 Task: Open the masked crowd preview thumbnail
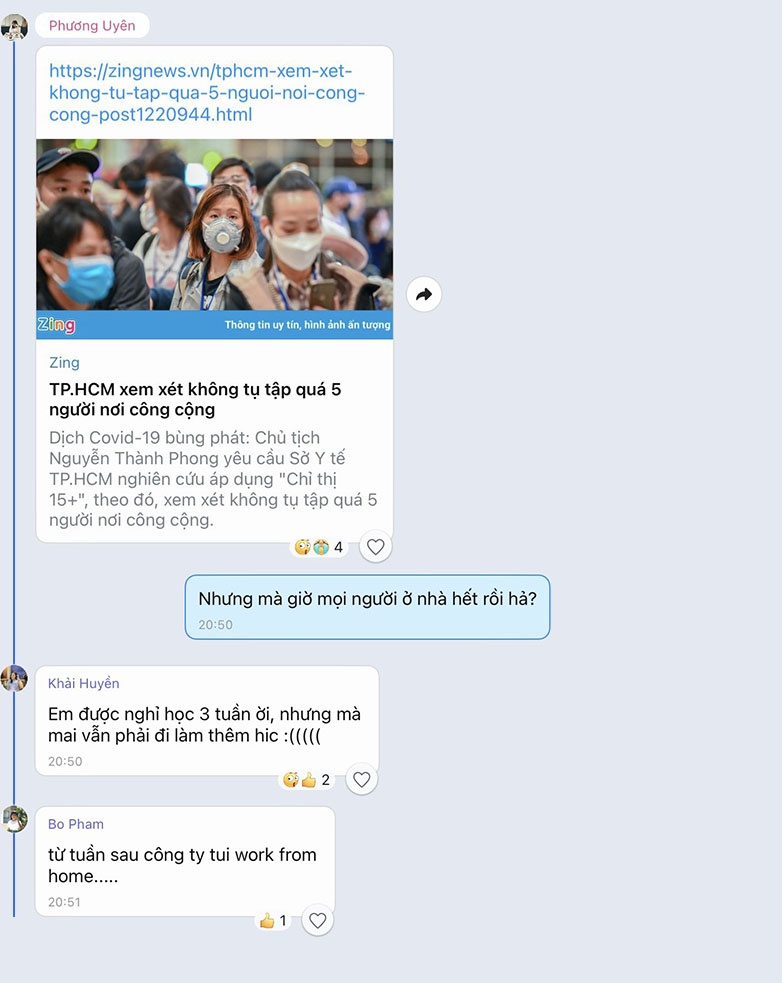tap(214, 239)
